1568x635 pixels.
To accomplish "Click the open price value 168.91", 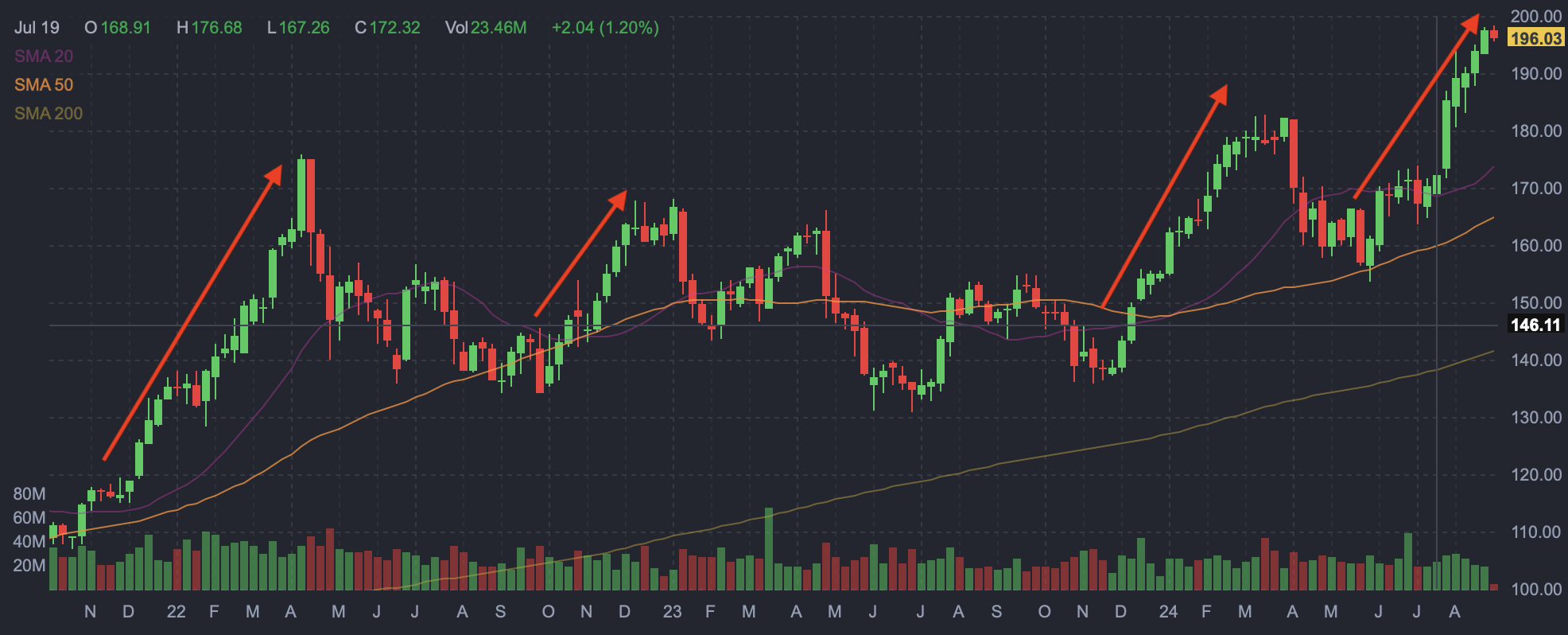I will [126, 28].
